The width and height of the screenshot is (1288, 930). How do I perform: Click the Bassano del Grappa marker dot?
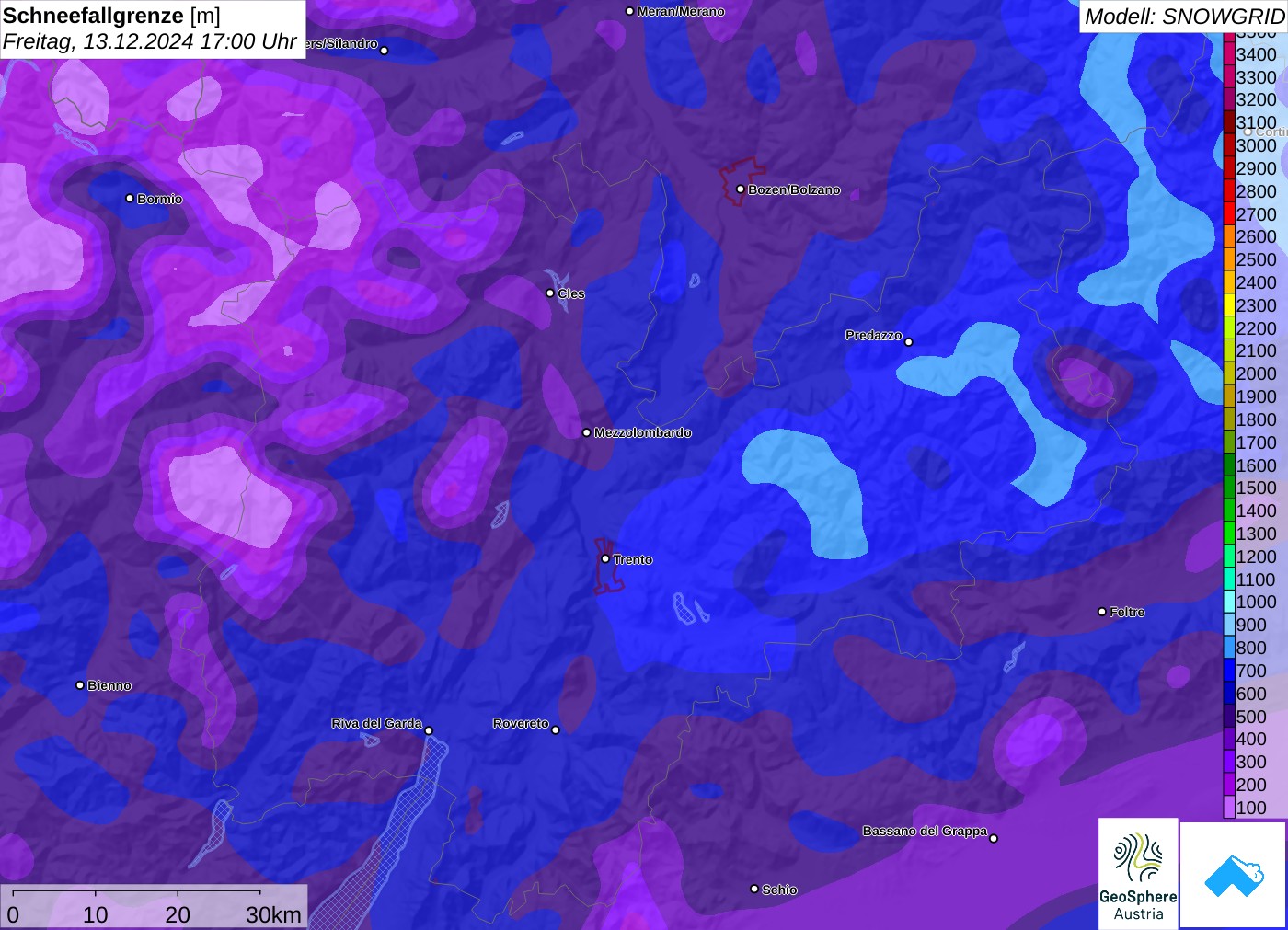(x=994, y=837)
